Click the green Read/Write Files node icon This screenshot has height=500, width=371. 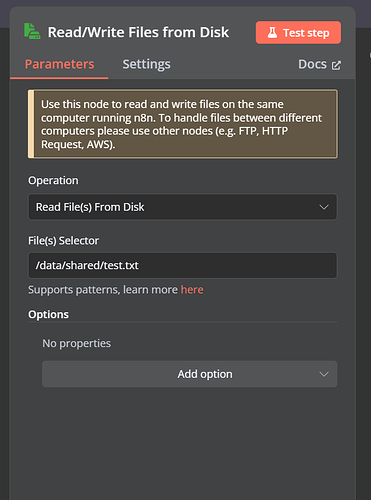[32, 32]
